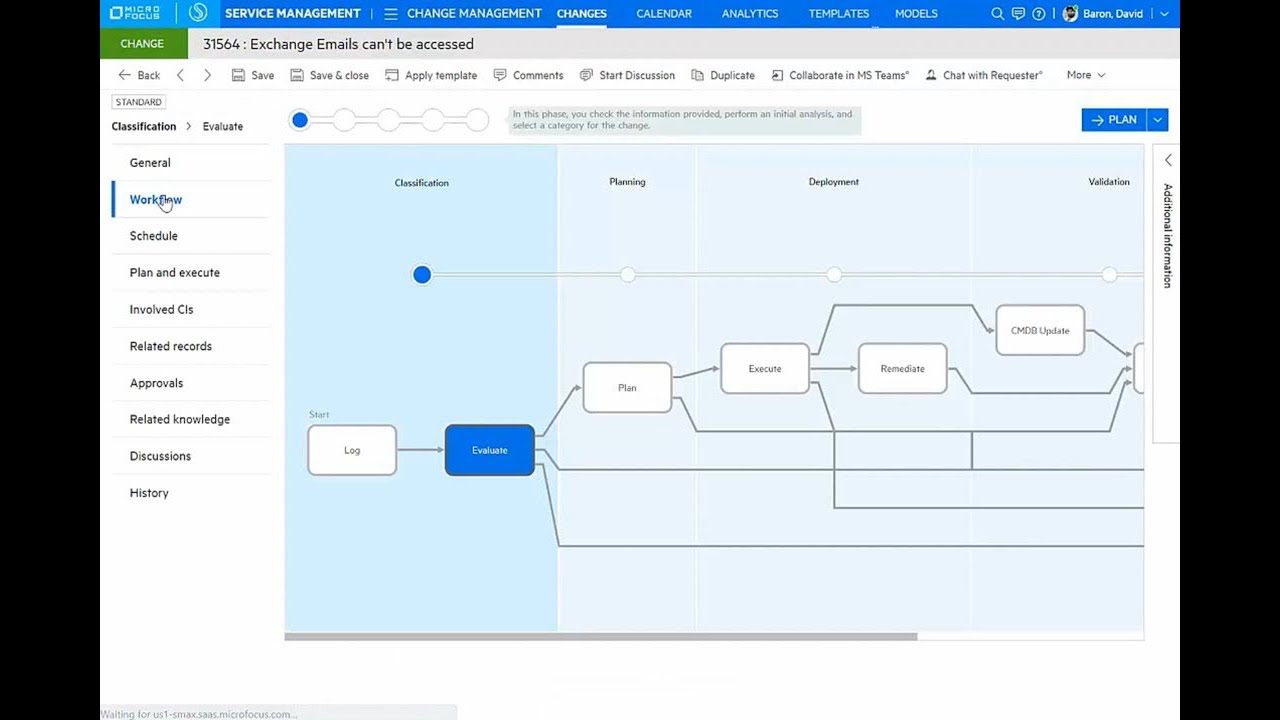The image size is (1280, 720).
Task: Click the Evaluate breadcrumb label
Action: (x=223, y=127)
